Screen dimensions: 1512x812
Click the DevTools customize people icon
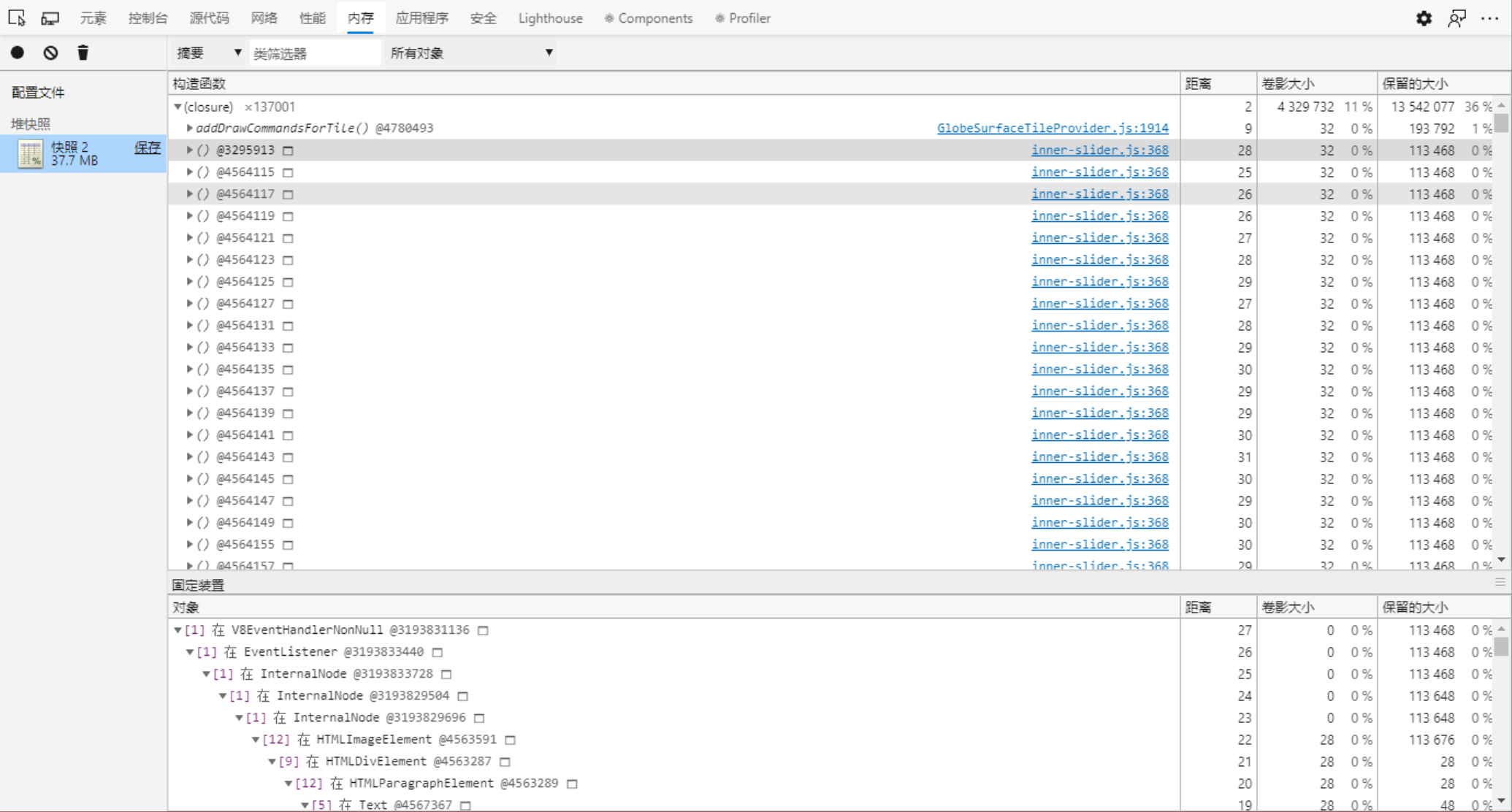click(x=1457, y=18)
